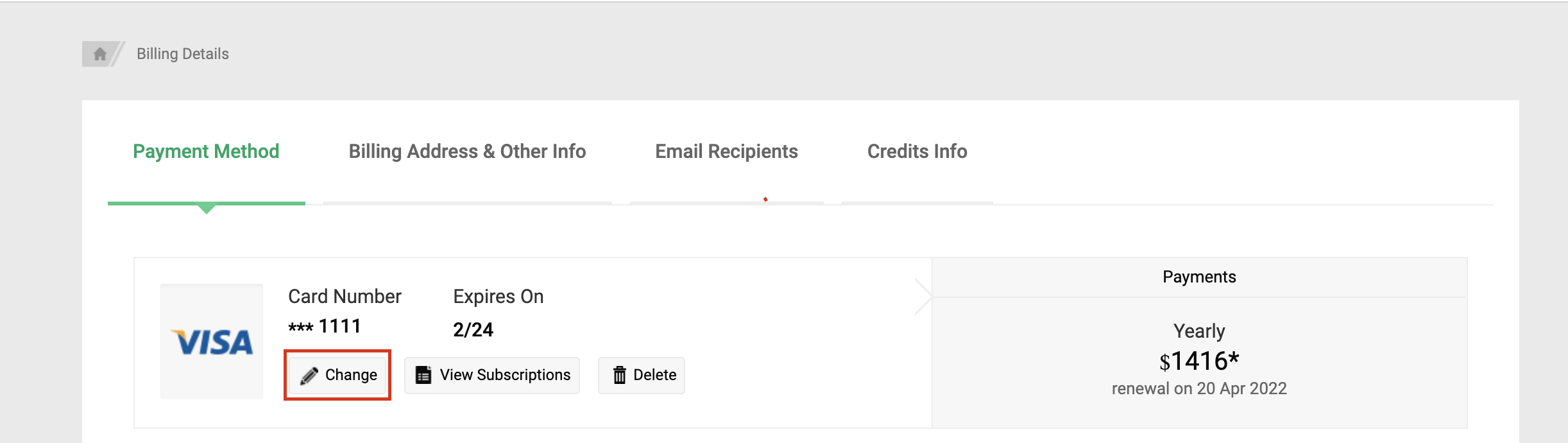Click the document icon beside View Subscriptions
The height and width of the screenshot is (443, 1568).
coord(423,375)
